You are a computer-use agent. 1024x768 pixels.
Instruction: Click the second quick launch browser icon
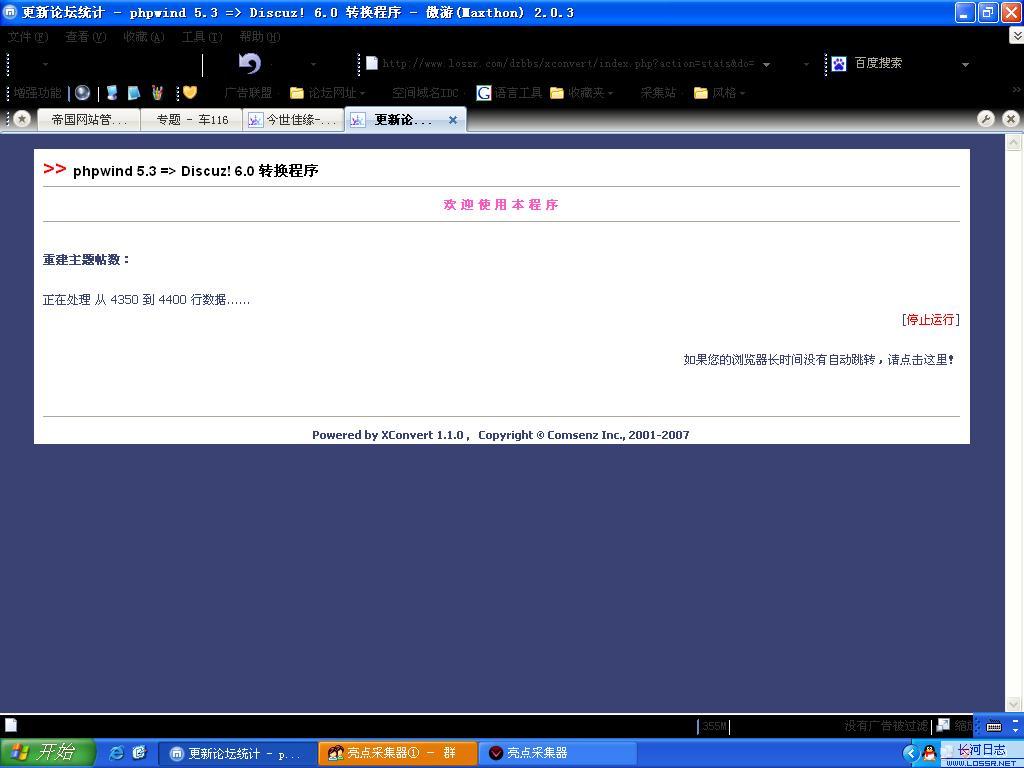coord(140,753)
